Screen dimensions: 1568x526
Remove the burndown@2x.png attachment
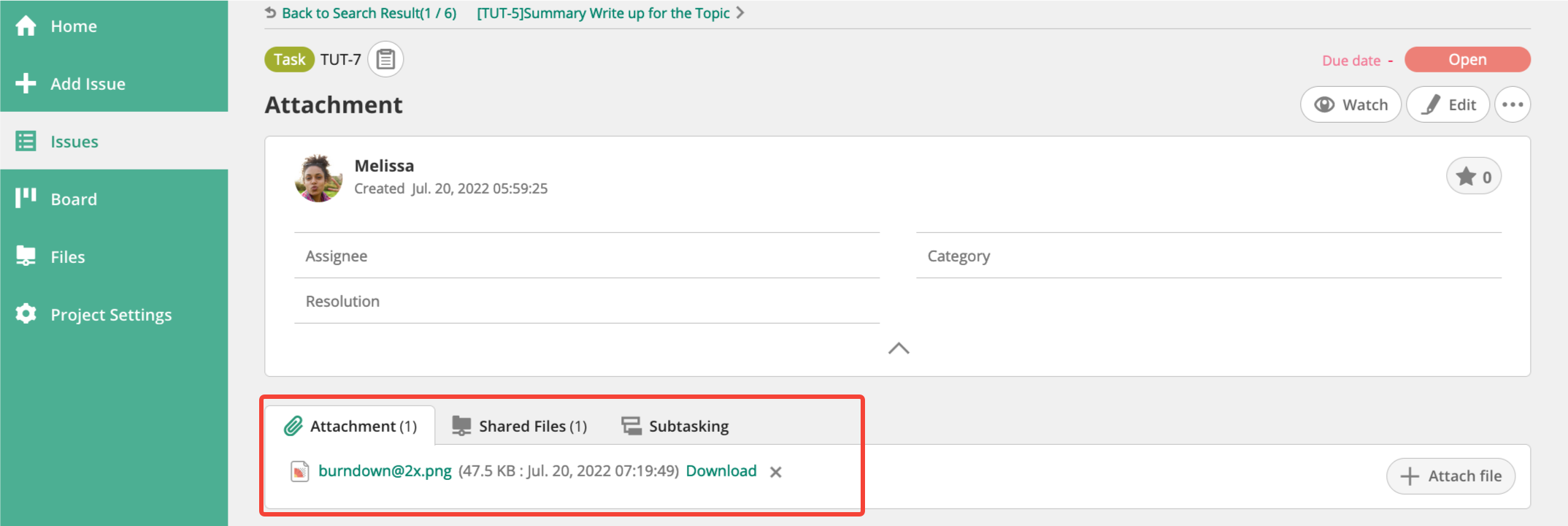pyautogui.click(x=776, y=472)
